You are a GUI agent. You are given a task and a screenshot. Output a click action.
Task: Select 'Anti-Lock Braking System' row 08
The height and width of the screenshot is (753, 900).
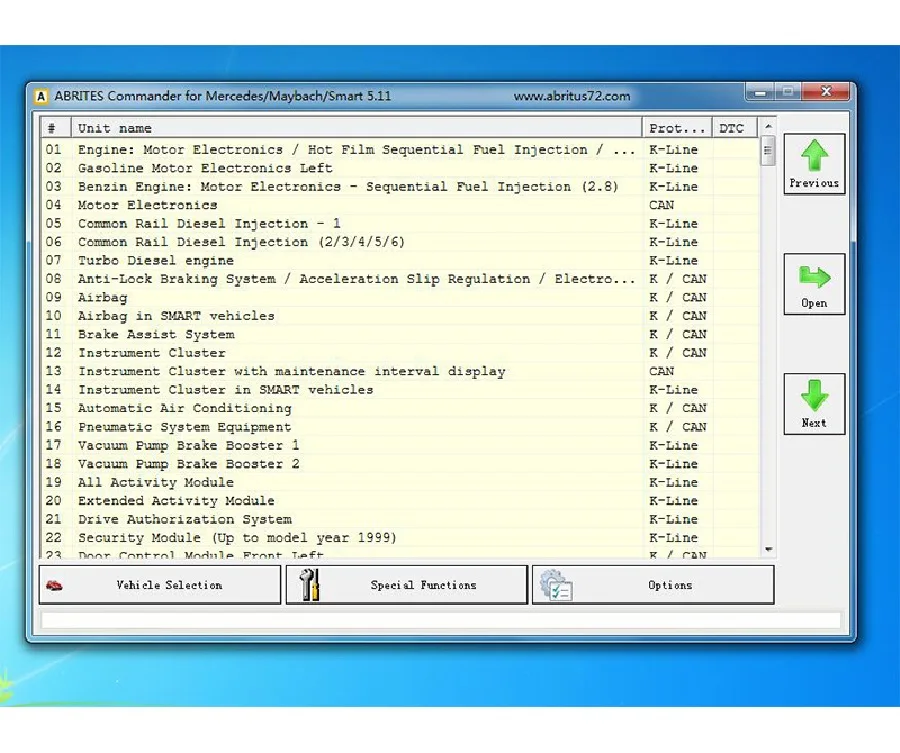pyautogui.click(x=400, y=279)
